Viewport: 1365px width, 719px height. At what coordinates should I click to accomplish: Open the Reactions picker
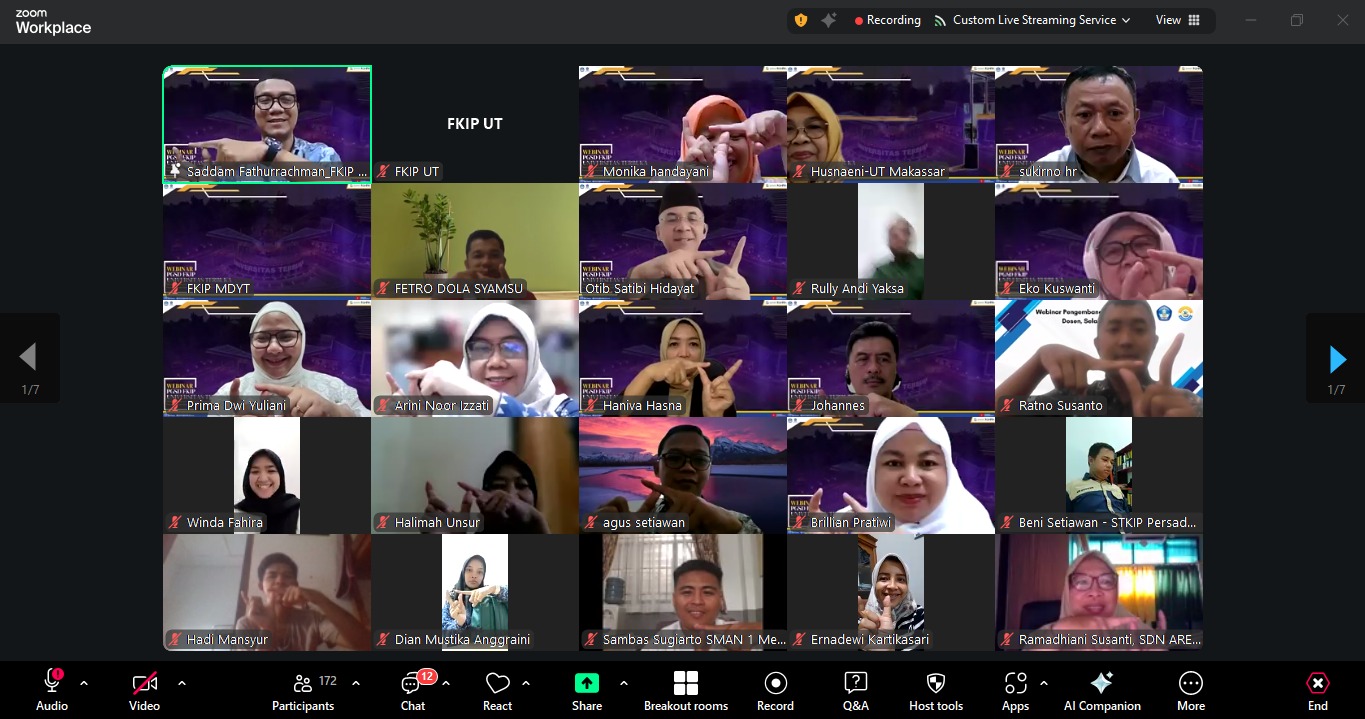[497, 690]
